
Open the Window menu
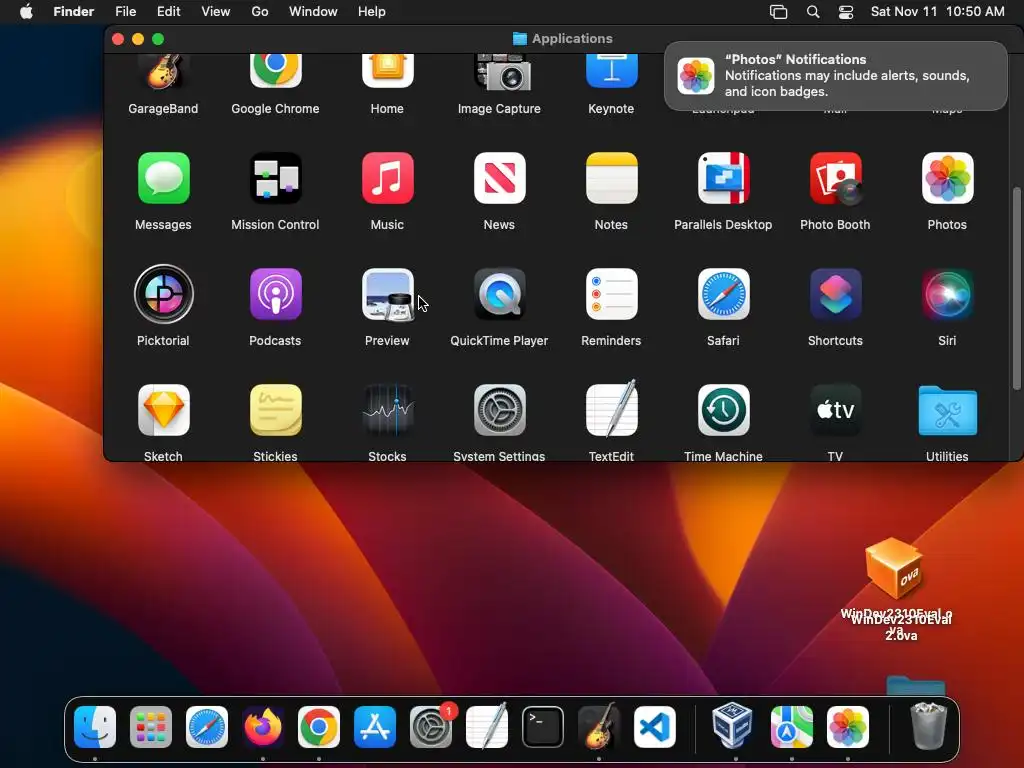pos(313,12)
